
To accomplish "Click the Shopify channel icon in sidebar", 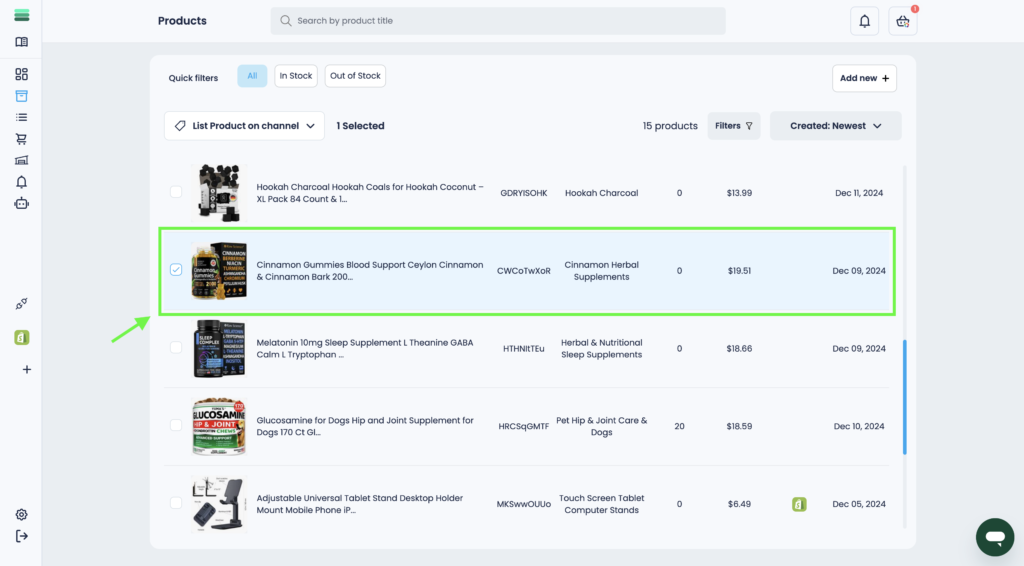I will click(x=21, y=338).
